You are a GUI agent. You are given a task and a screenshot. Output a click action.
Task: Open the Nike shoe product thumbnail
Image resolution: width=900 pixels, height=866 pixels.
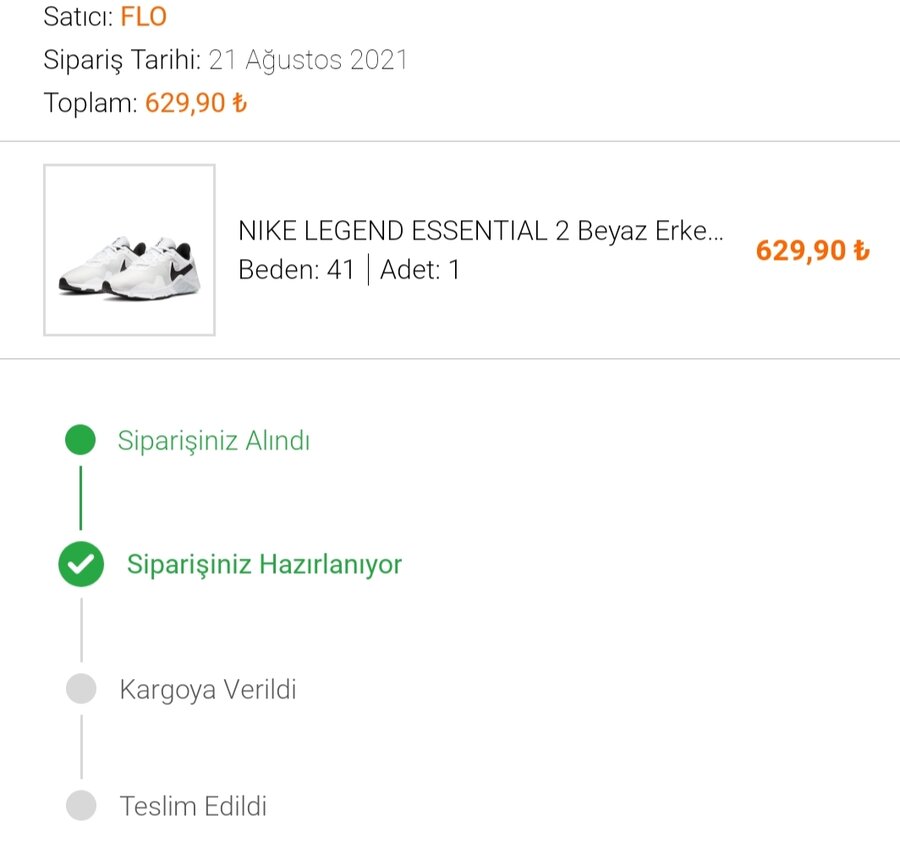[129, 250]
